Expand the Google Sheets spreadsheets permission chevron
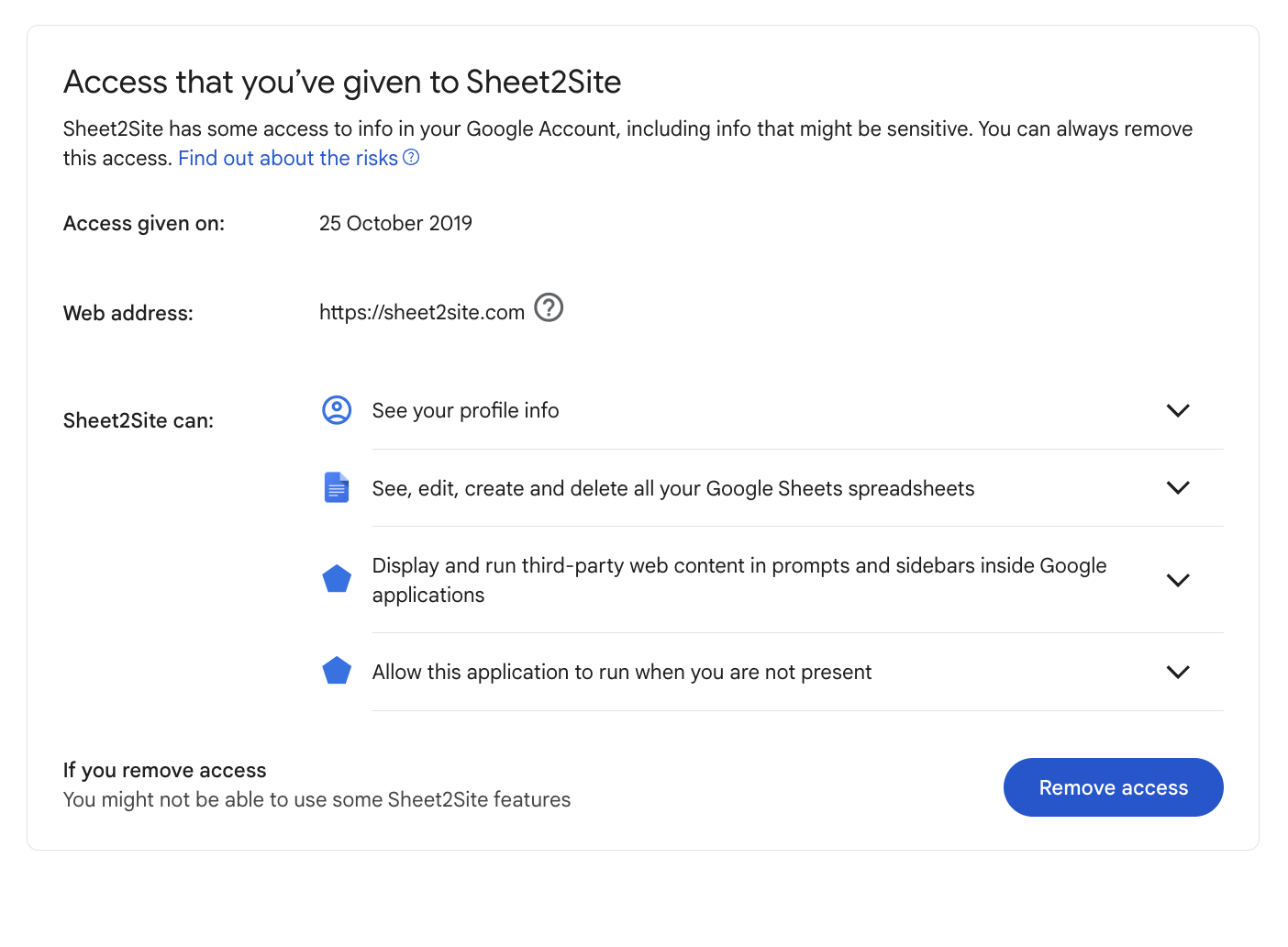Screen dimensions: 1288x947 1177,488
